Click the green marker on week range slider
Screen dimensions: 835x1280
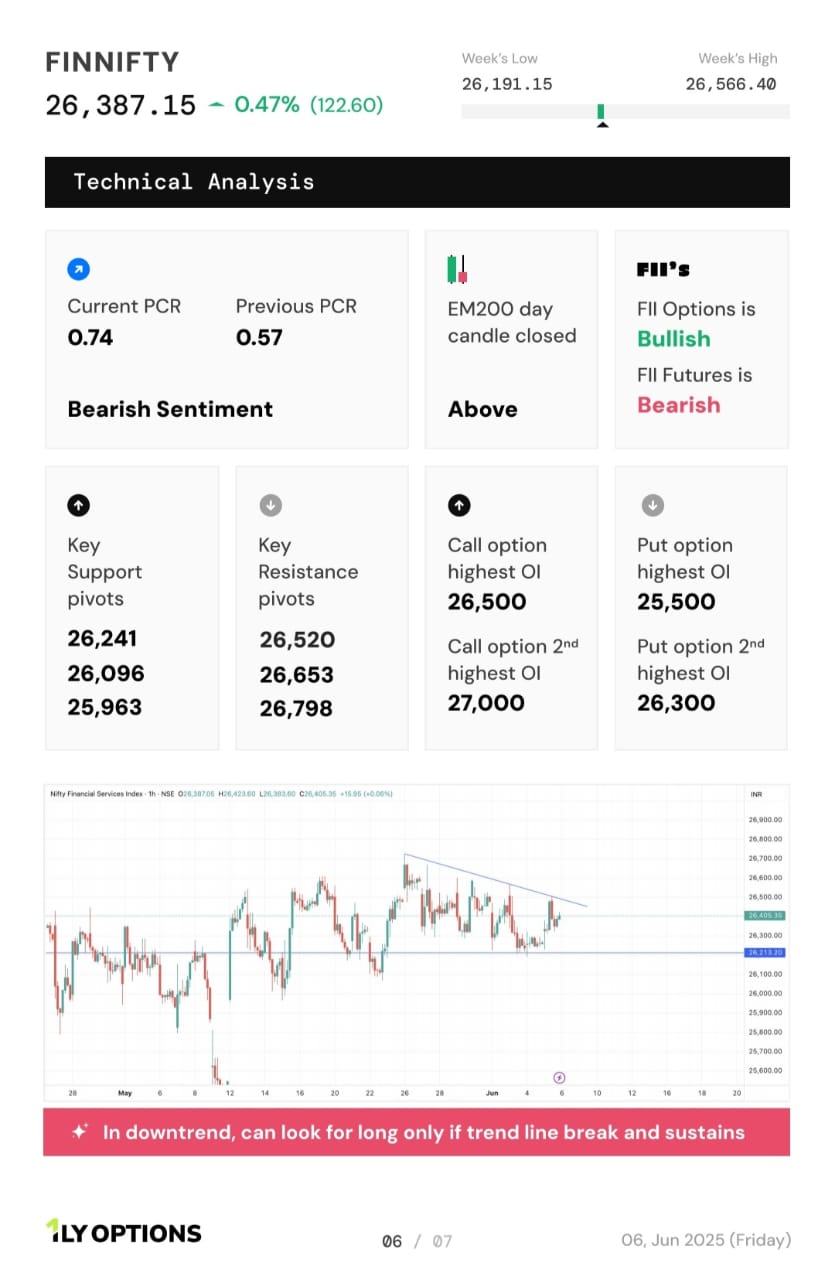click(601, 111)
